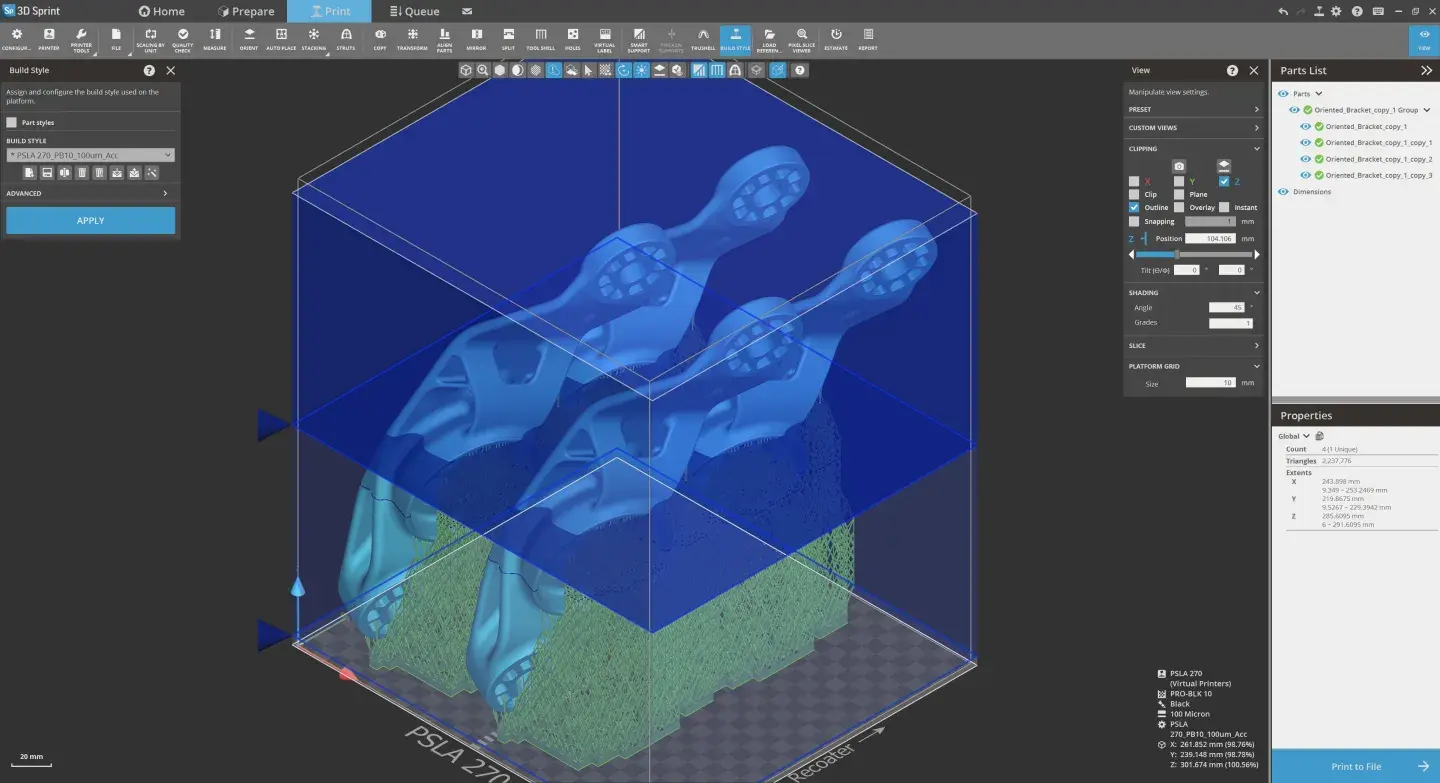This screenshot has height=783, width=1440.
Task: Switch to the Queue tab
Action: pyautogui.click(x=413, y=11)
